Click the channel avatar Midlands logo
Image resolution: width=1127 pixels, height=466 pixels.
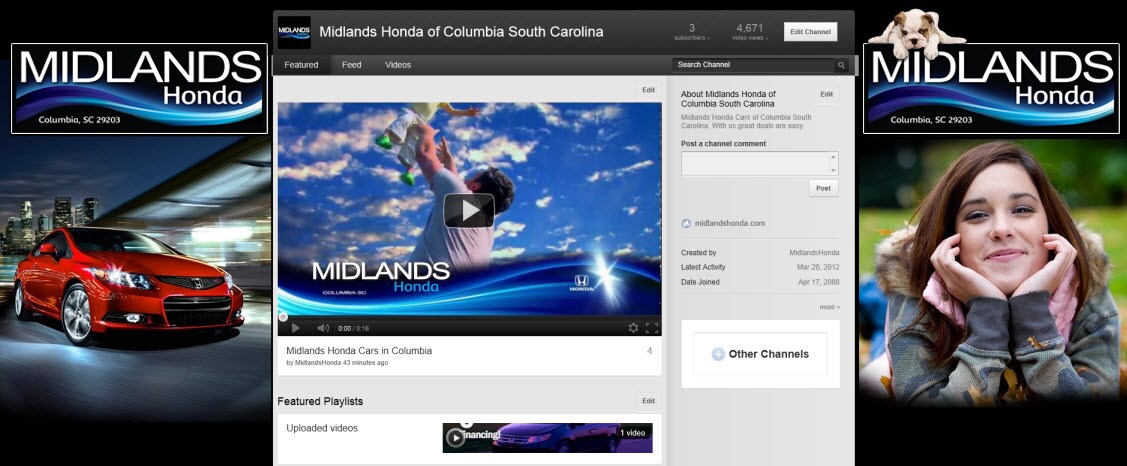click(x=294, y=32)
